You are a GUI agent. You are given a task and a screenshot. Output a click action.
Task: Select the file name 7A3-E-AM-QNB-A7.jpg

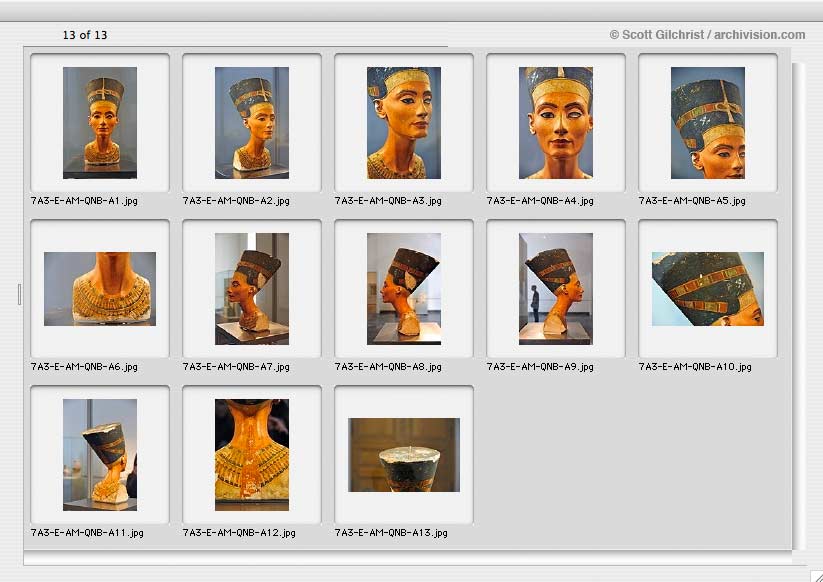pyautogui.click(x=236, y=367)
